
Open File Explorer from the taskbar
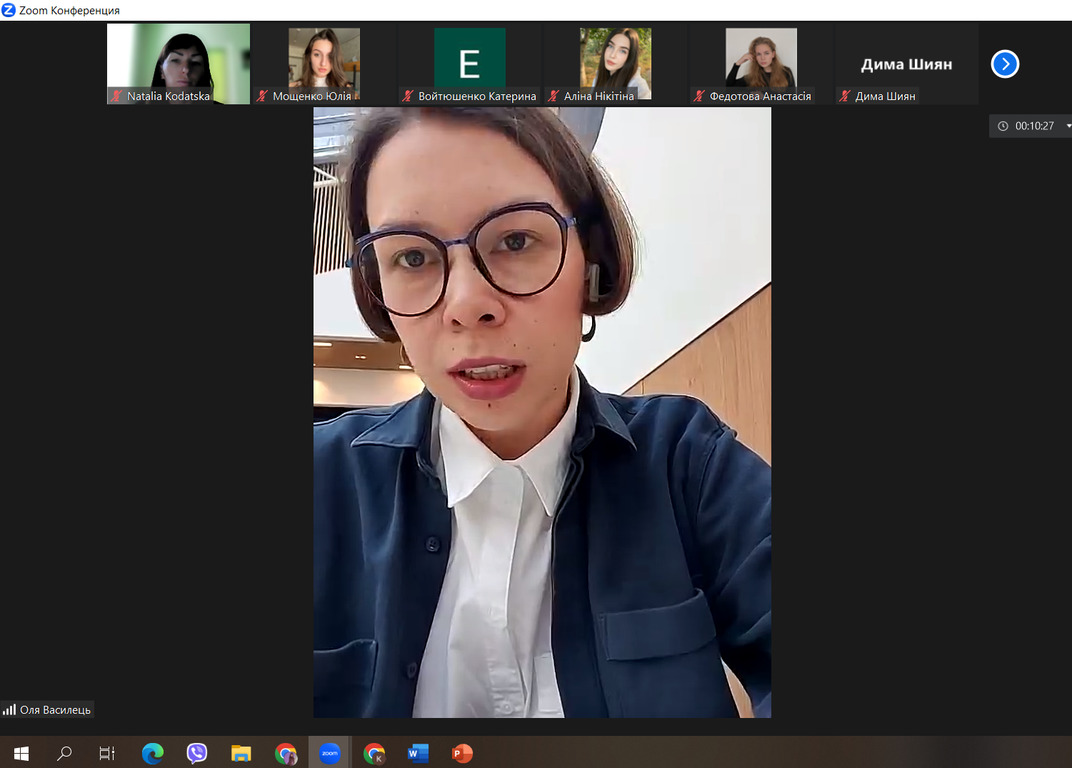click(241, 753)
